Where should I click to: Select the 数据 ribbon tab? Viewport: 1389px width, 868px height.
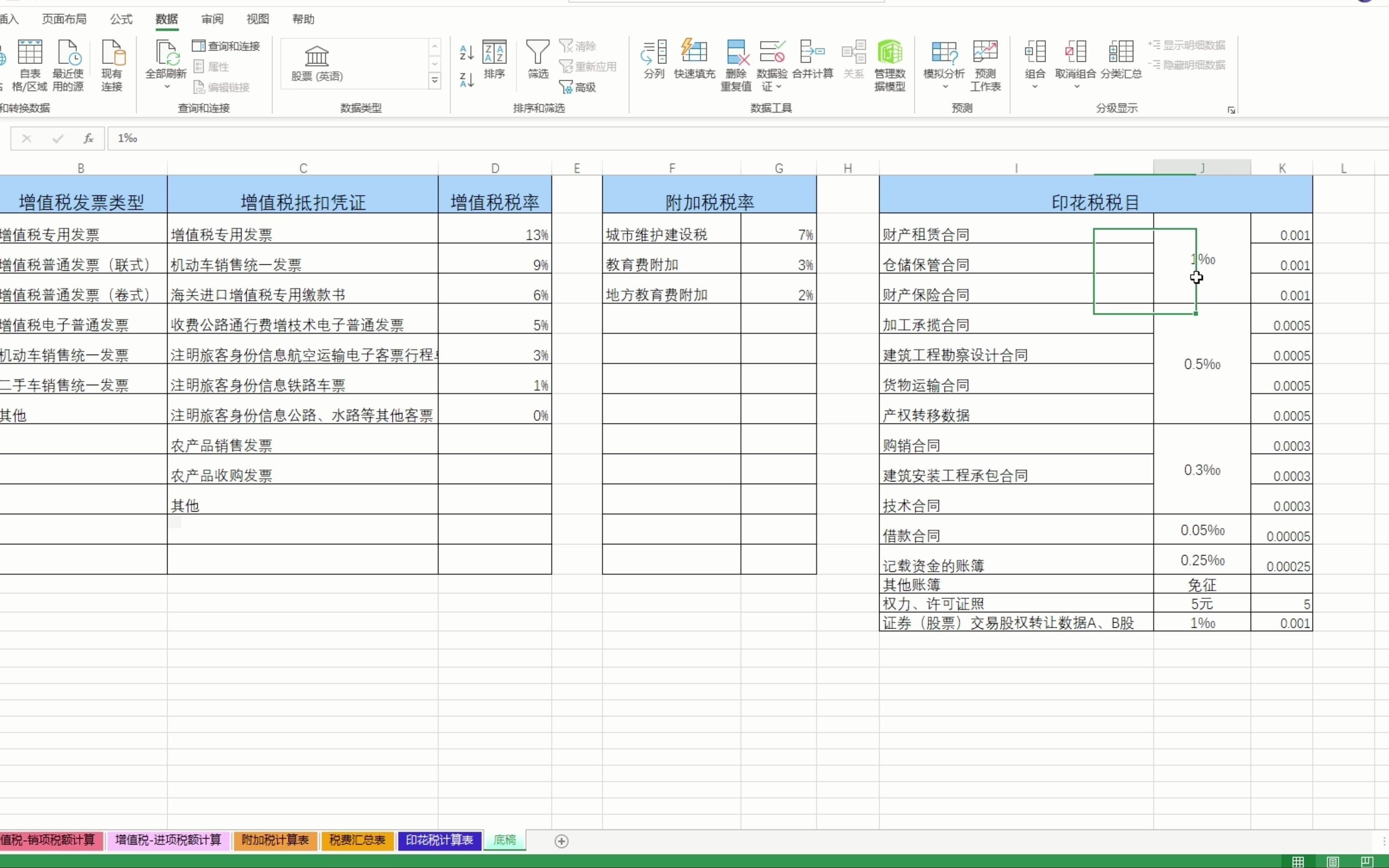click(x=166, y=19)
